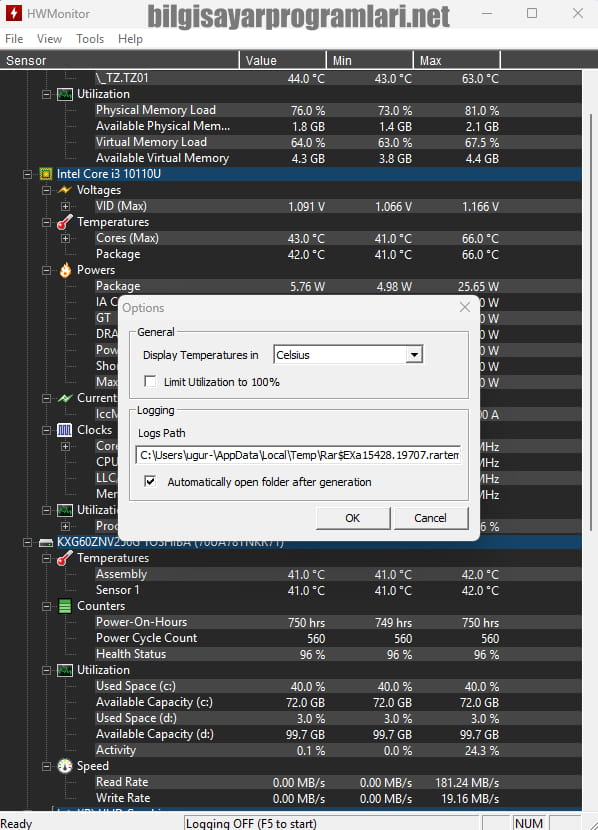Click the NUM status bar indicator
This screenshot has height=830, width=598.
click(529, 824)
